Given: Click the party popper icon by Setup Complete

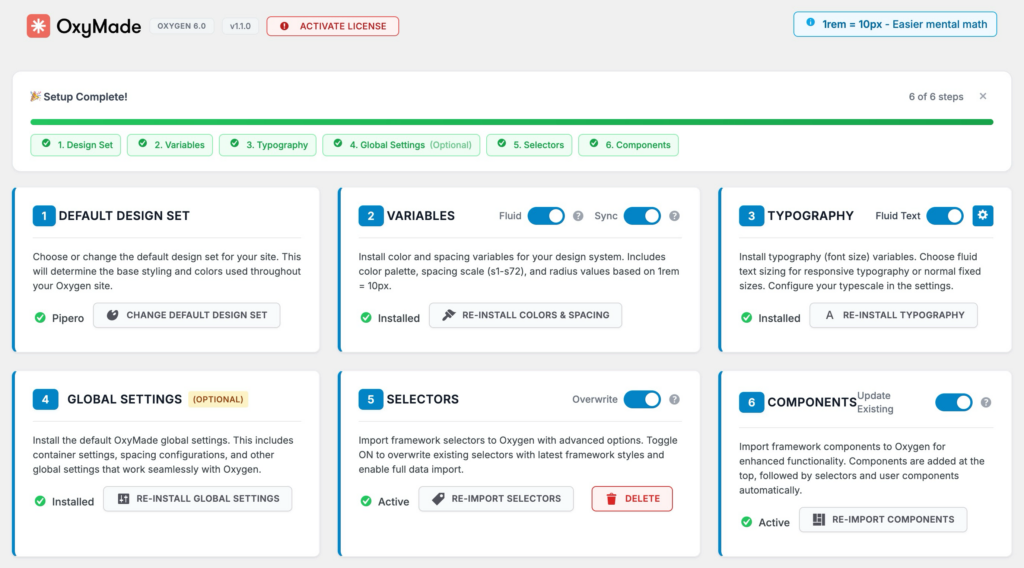Looking at the screenshot, I should click(35, 97).
